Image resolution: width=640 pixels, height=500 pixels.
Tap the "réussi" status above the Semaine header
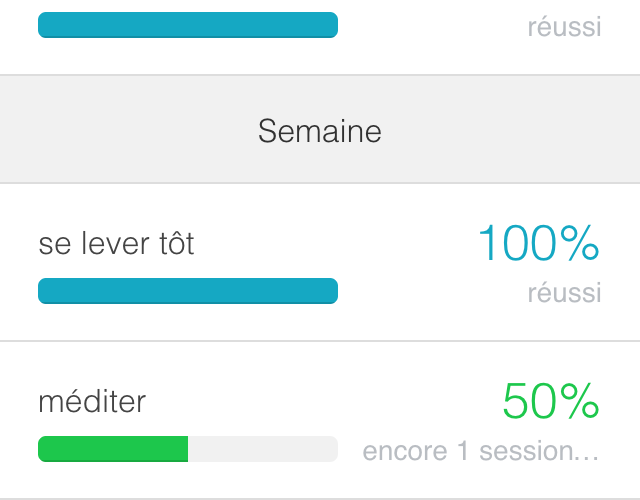coord(565,27)
